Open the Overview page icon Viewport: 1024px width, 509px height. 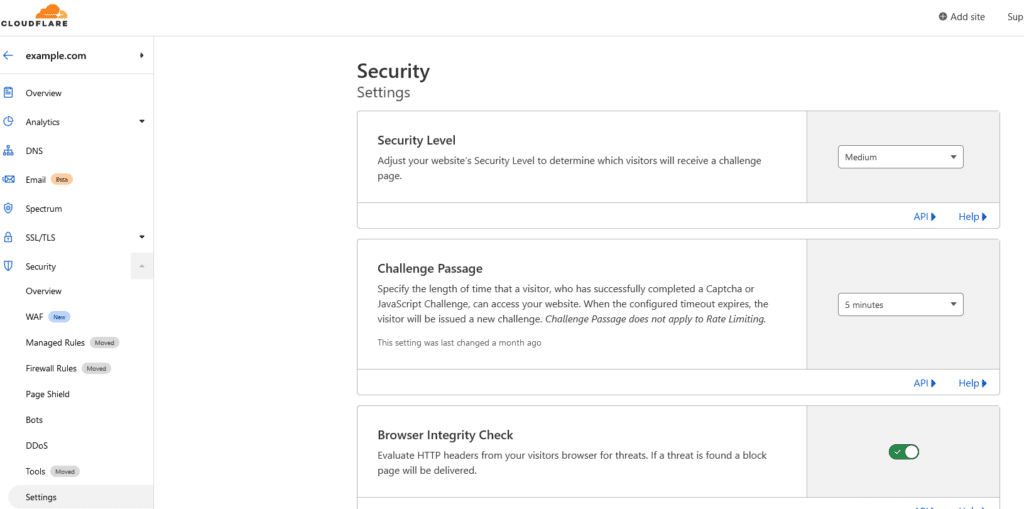point(8,93)
